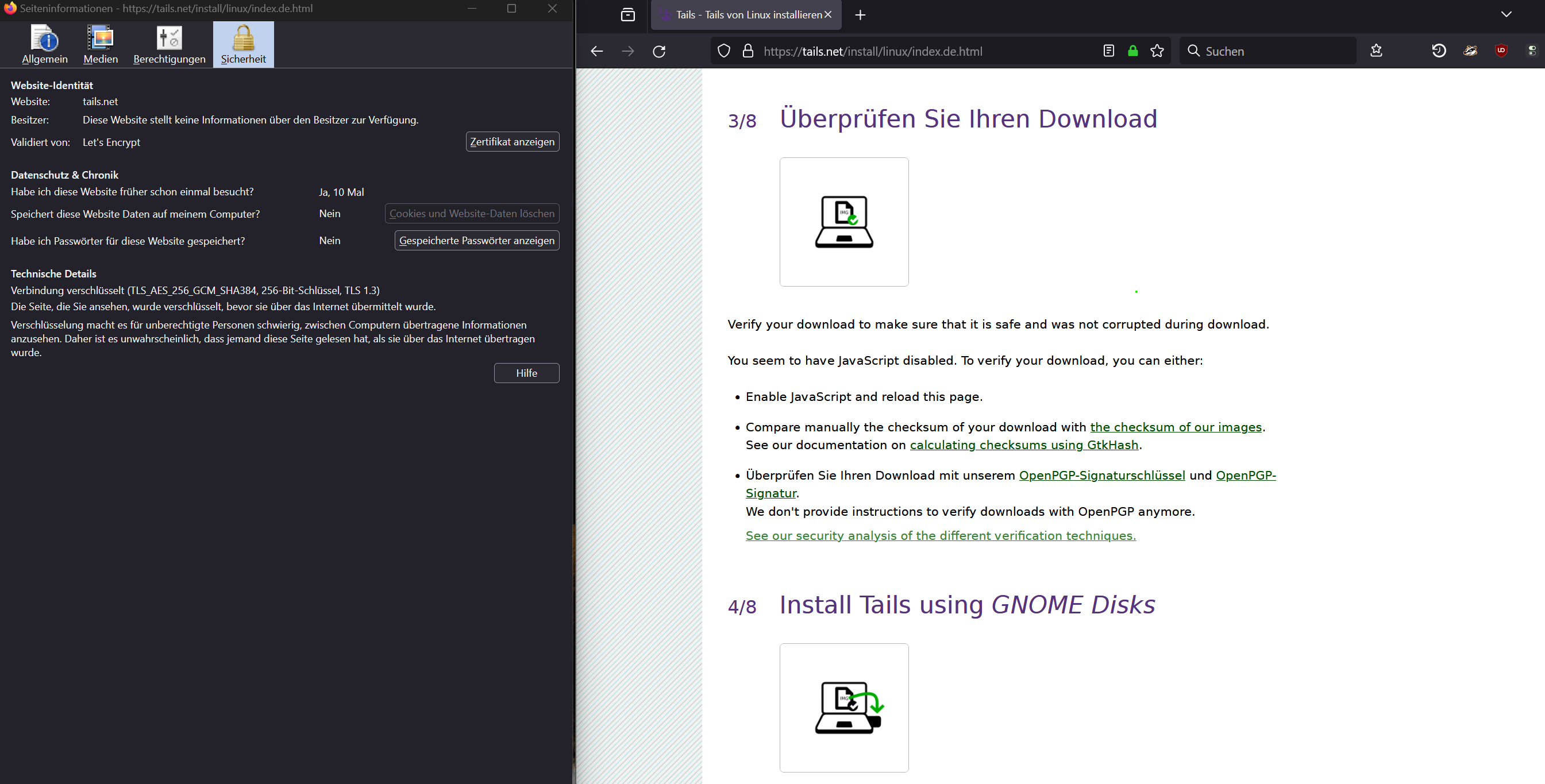This screenshot has width=1545, height=784.
Task: Click the 3/8 step number
Action: (741, 121)
